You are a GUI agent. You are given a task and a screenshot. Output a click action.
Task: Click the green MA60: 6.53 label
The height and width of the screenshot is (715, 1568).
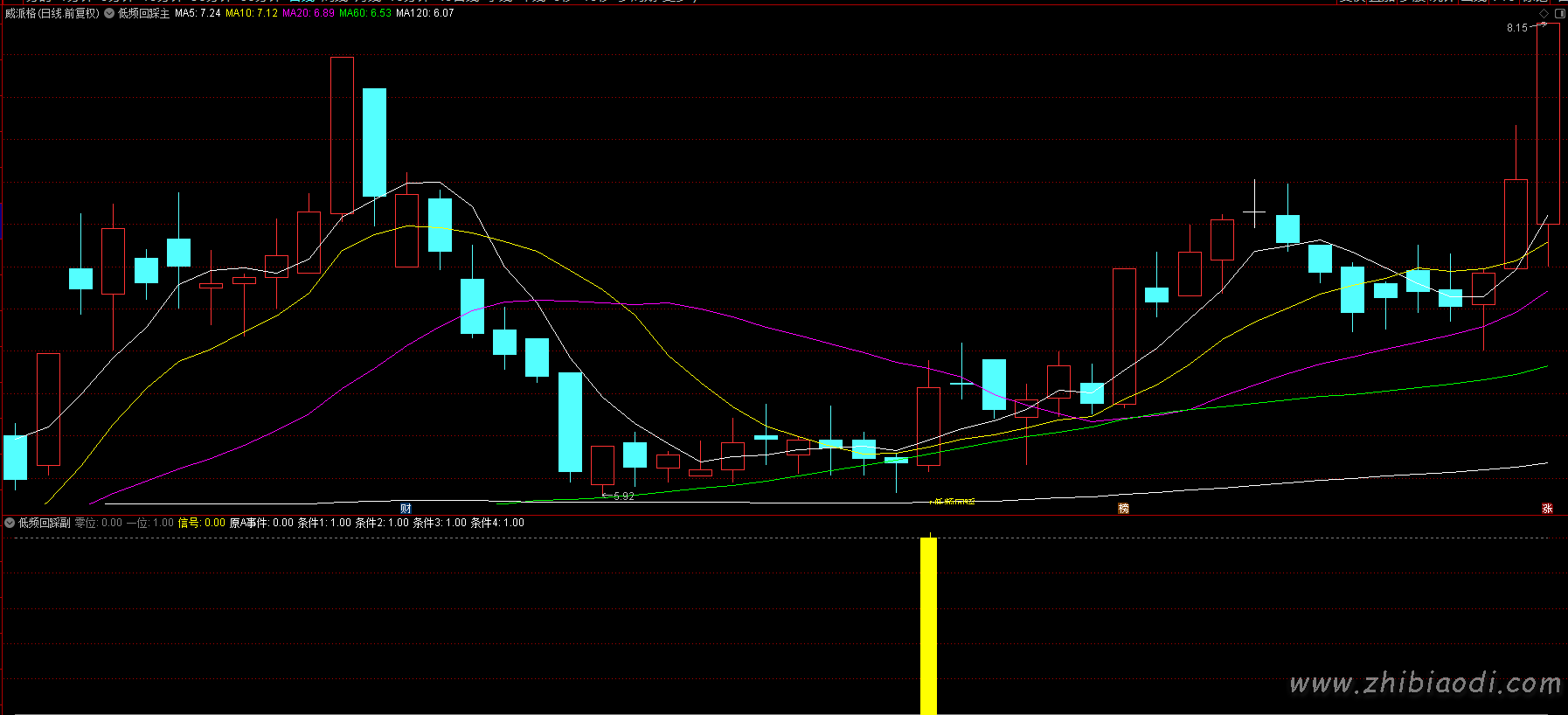tap(365, 14)
